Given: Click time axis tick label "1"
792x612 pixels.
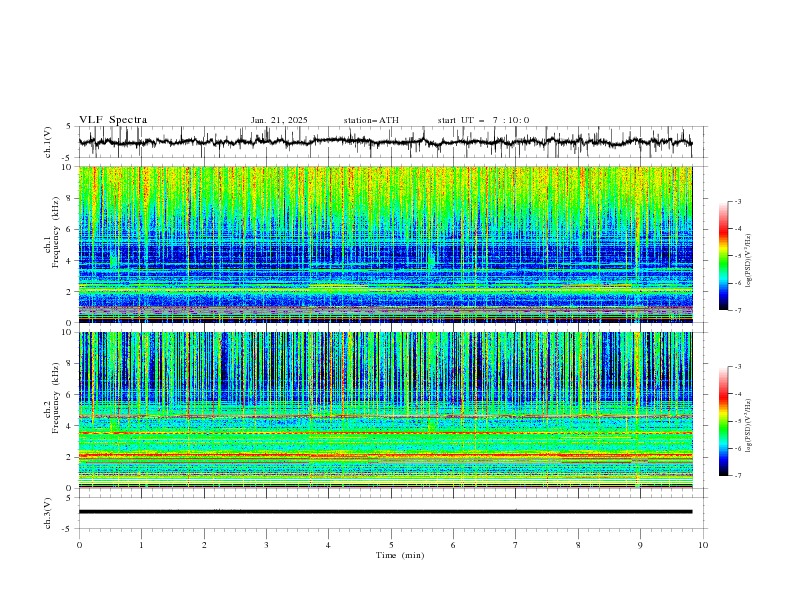Looking at the screenshot, I should click(x=141, y=545).
